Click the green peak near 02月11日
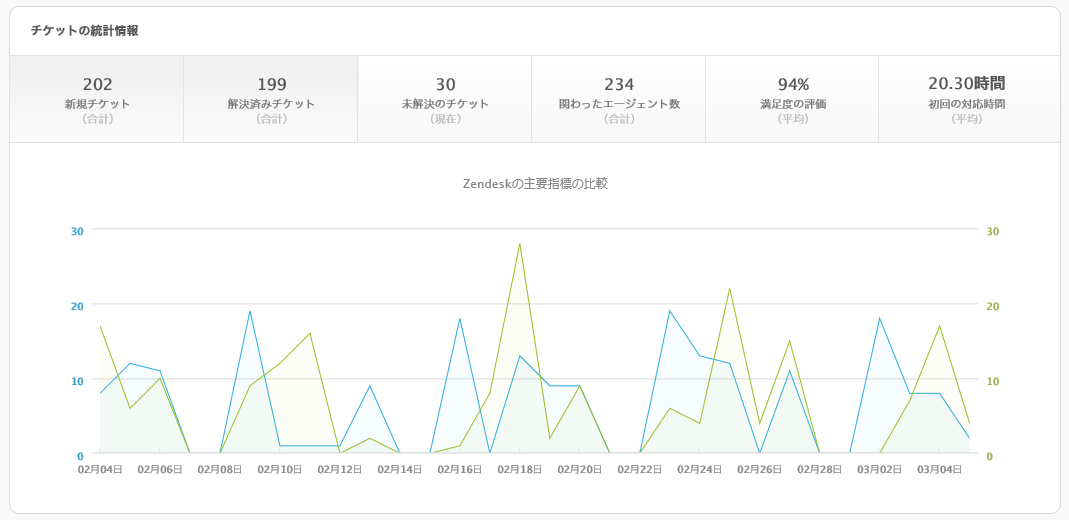This screenshot has width=1069, height=520. click(310, 333)
